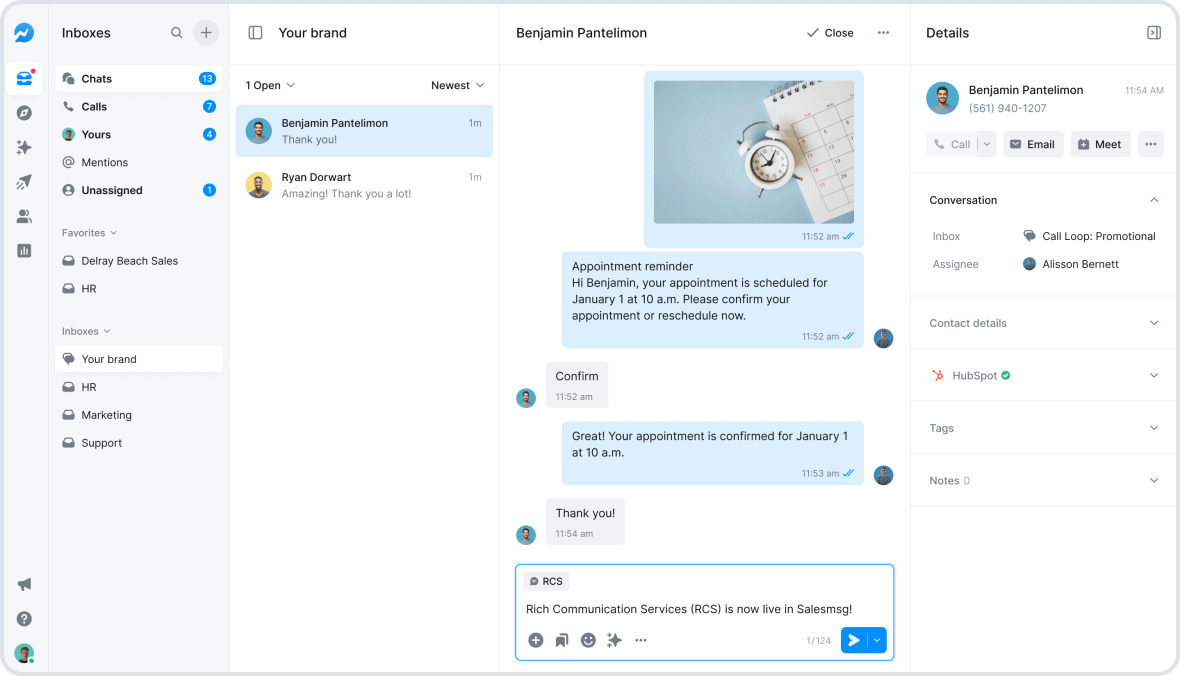
Task: Open the analytics bar-chart icon in sidebar
Action: [x=24, y=250]
